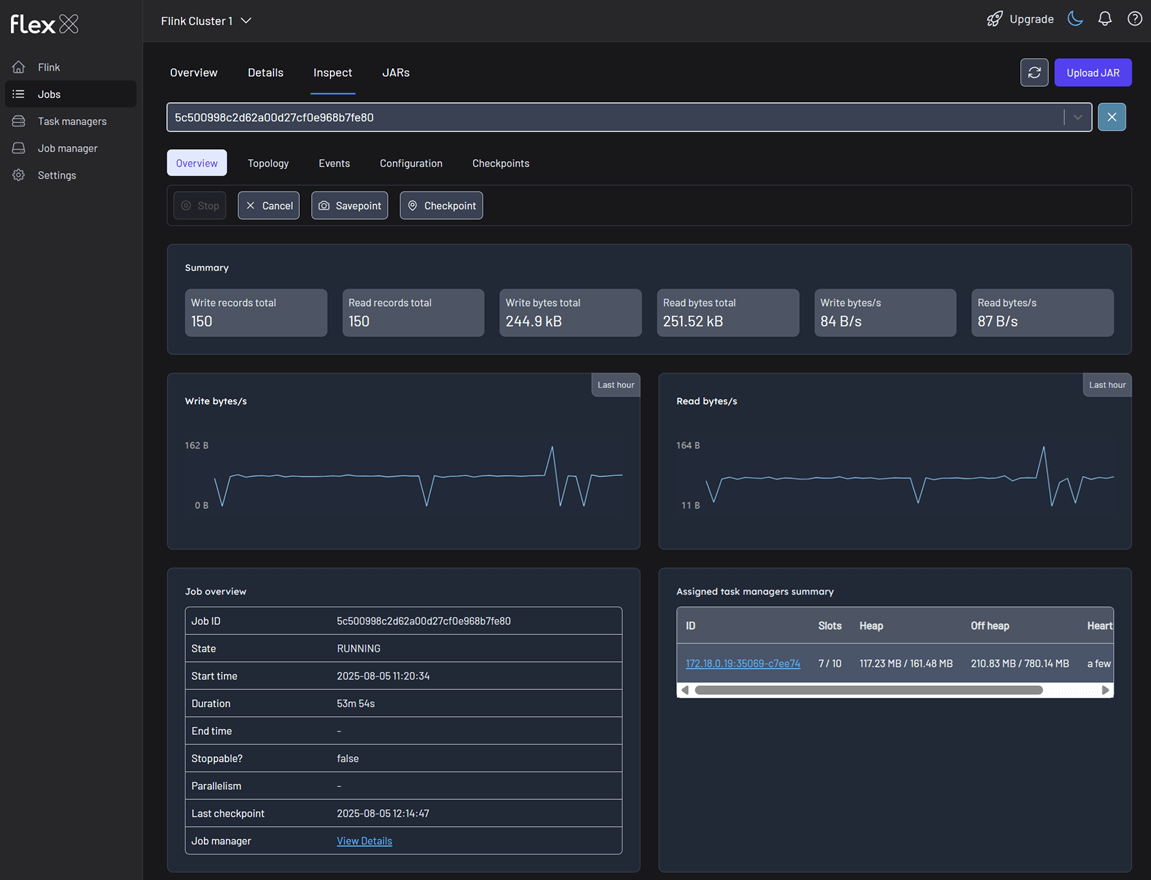Click the Write bytes/s line chart
This screenshot has height=880, width=1151.
pos(418,476)
